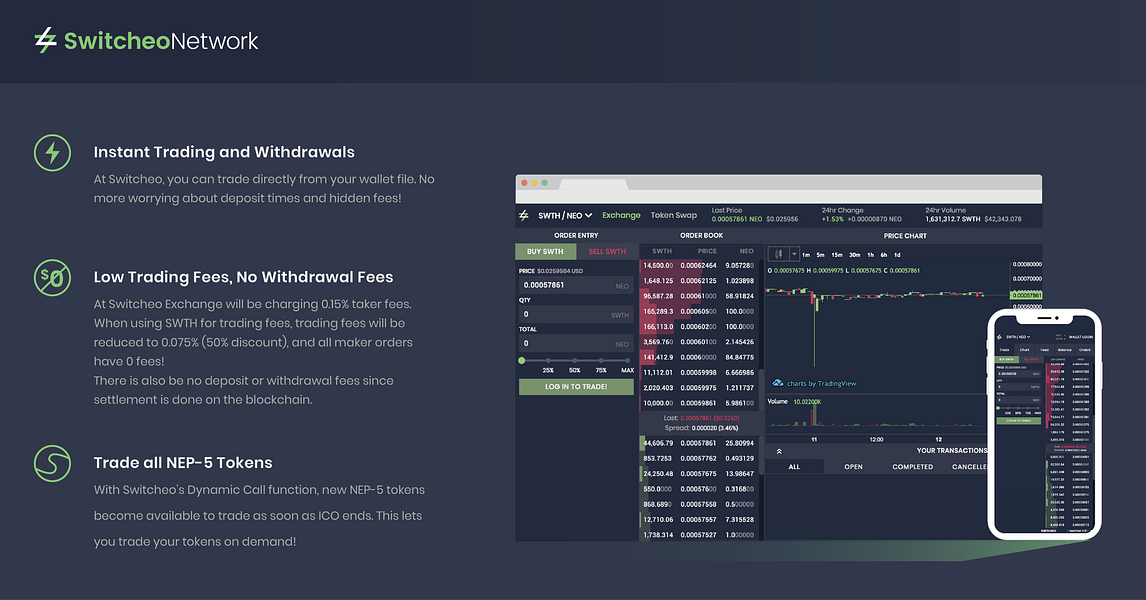This screenshot has width=1146, height=600.
Task: Show ALL transactions tab
Action: [x=794, y=466]
